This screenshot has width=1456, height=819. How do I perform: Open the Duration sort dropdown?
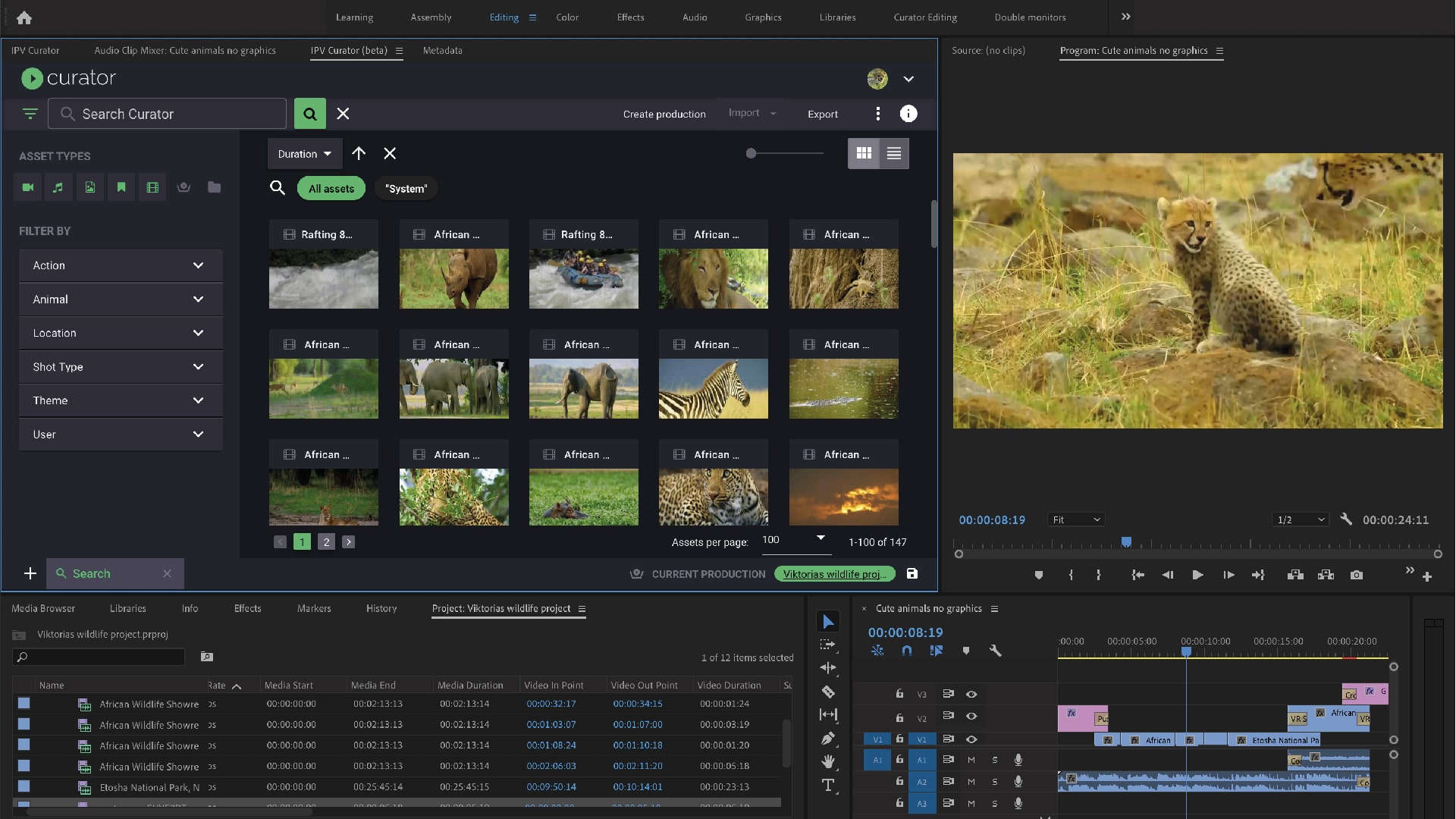point(303,154)
